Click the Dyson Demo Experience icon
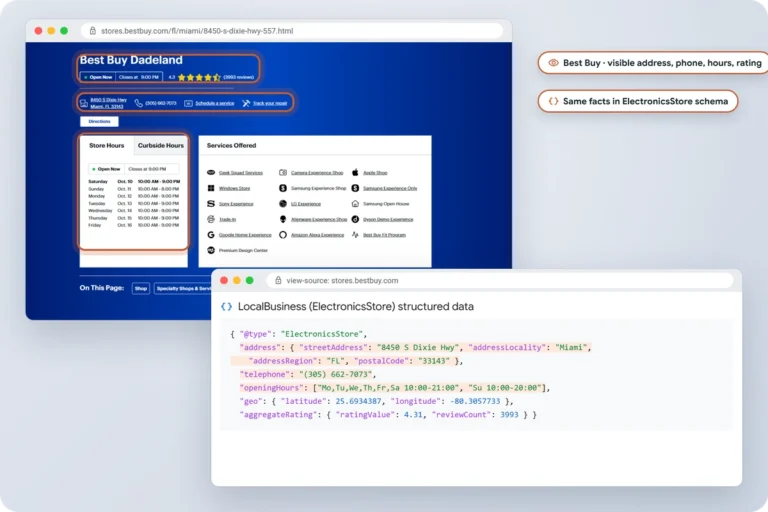Image resolution: width=768 pixels, height=512 pixels. click(355, 219)
